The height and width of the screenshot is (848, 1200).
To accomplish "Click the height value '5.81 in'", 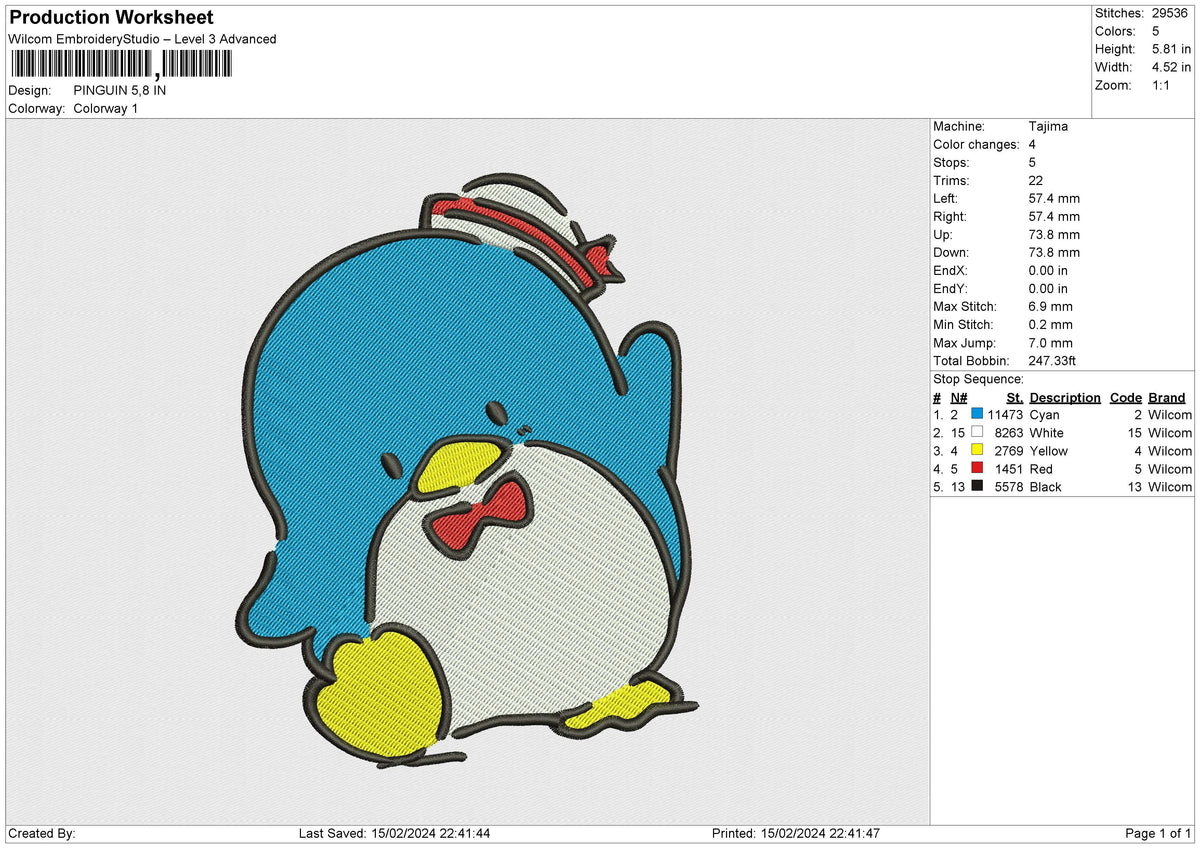I will (x=1171, y=49).
